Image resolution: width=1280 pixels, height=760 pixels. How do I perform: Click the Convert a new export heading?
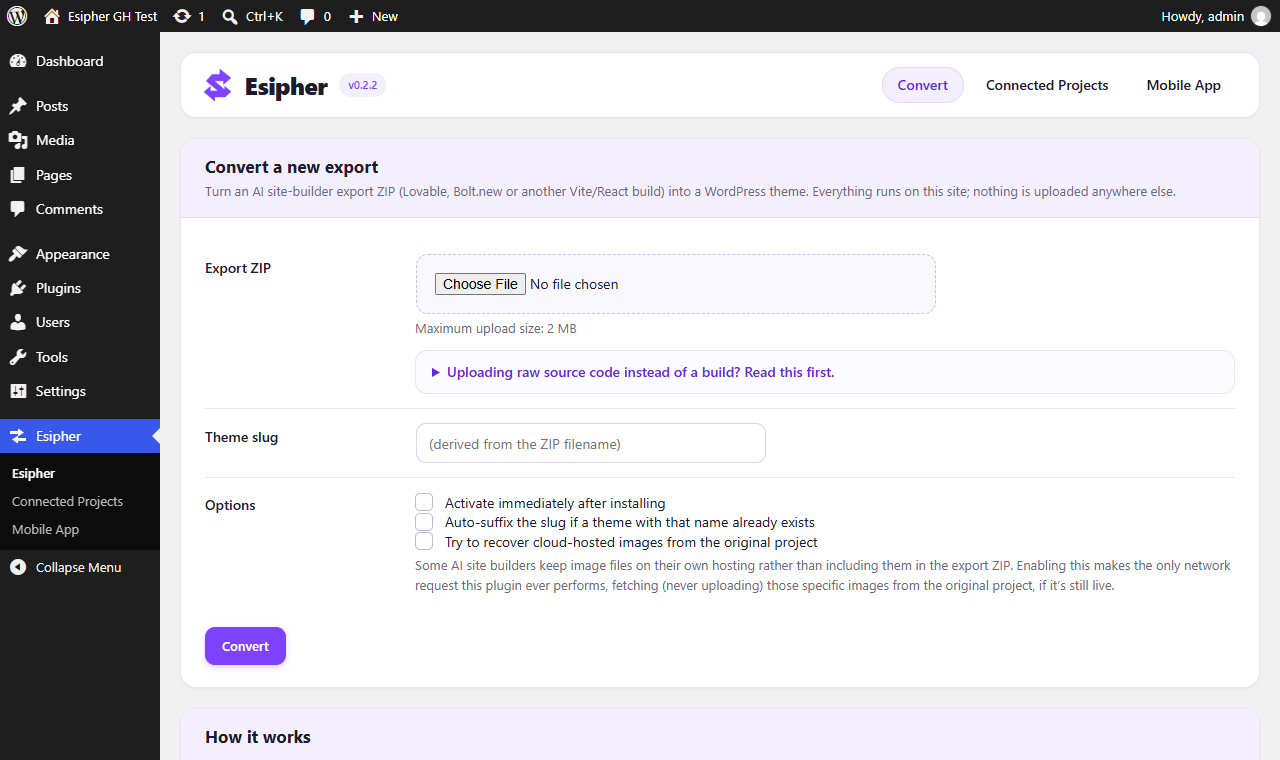point(292,167)
